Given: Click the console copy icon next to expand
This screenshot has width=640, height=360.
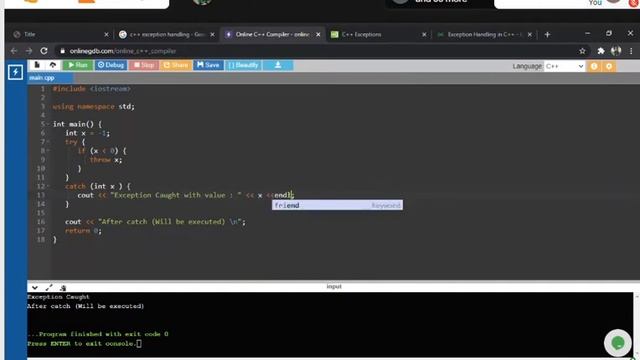Looking at the screenshot, I should pyautogui.click(x=63, y=287).
